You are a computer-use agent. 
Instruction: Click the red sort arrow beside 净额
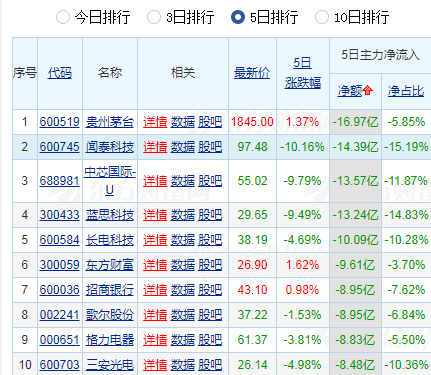368,90
